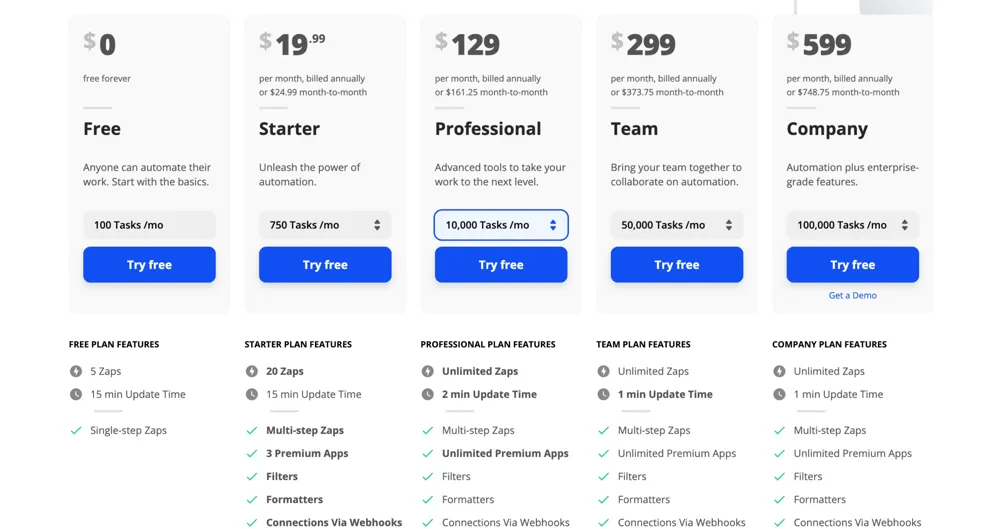Click the bolt icon in Team plan features
This screenshot has height=529, width=1000.
click(x=604, y=371)
